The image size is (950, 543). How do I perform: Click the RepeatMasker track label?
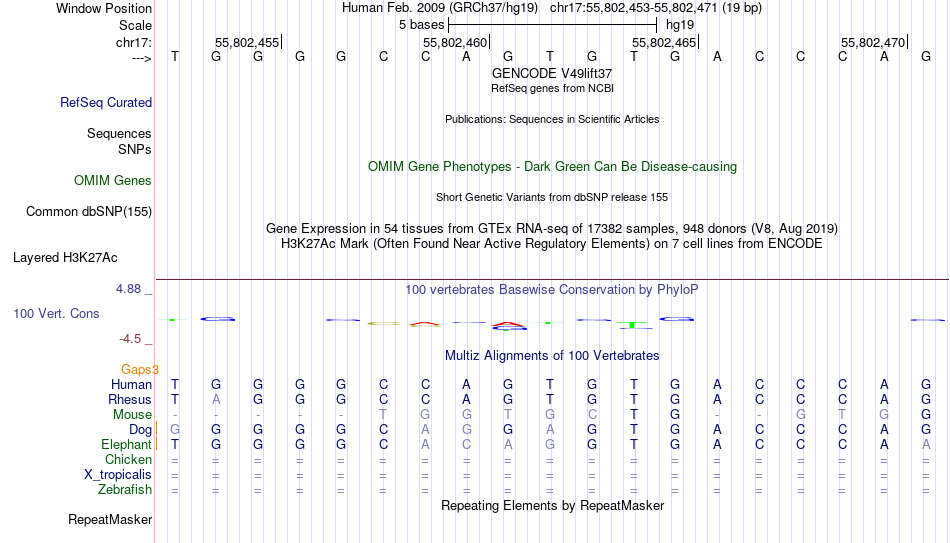point(110,519)
